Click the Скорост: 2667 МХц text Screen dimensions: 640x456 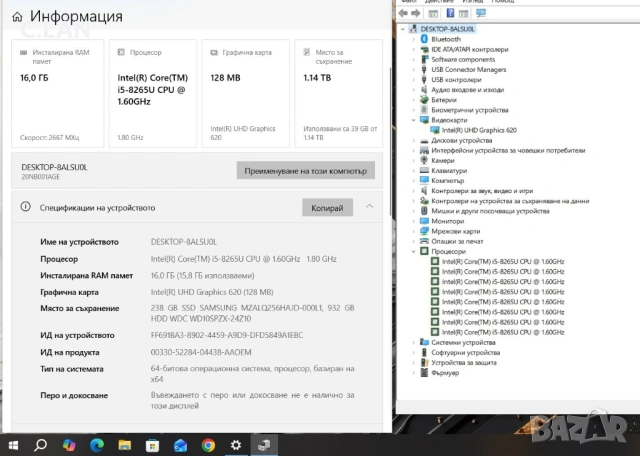tap(49, 138)
